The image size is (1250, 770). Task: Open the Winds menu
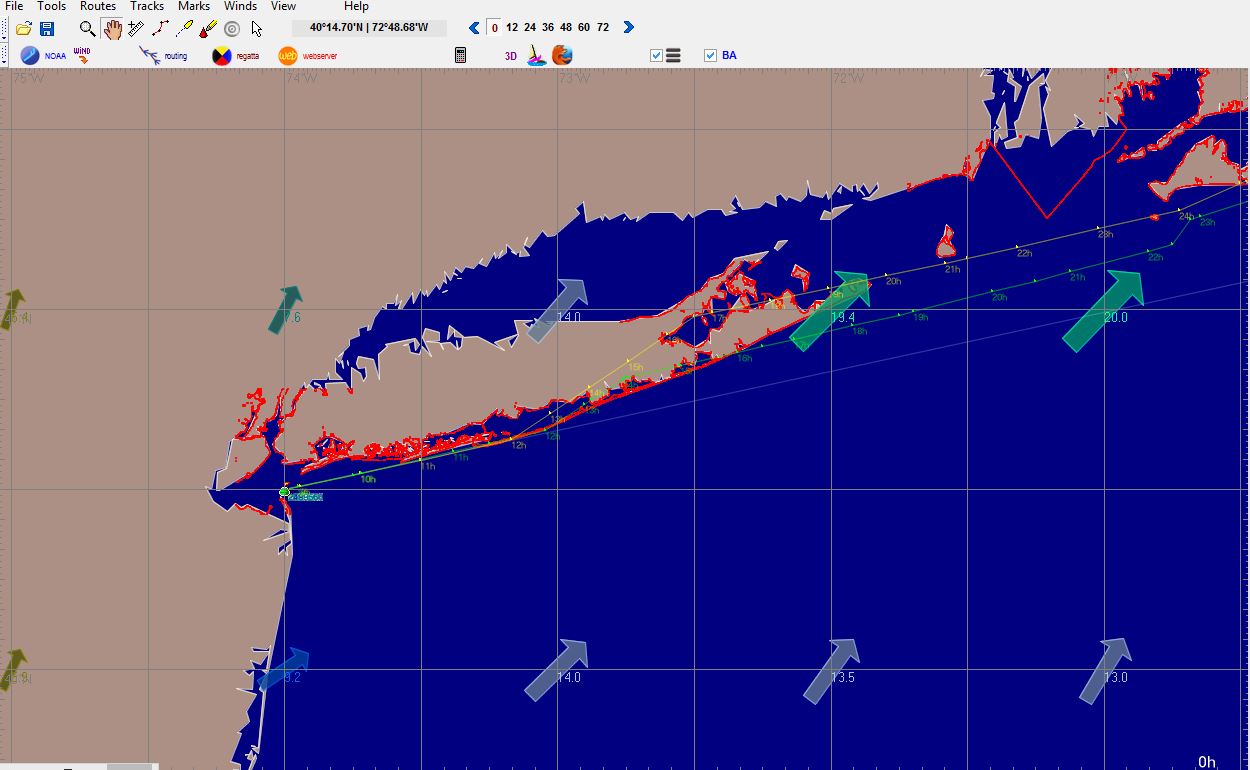tap(240, 6)
